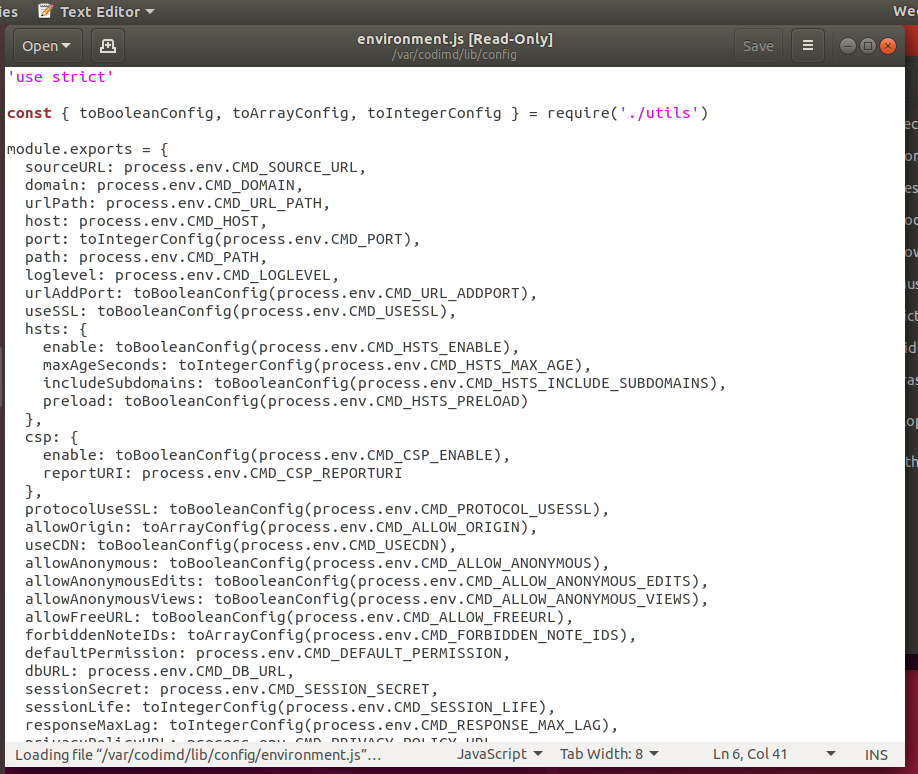Click the csp: { line

tap(52, 437)
